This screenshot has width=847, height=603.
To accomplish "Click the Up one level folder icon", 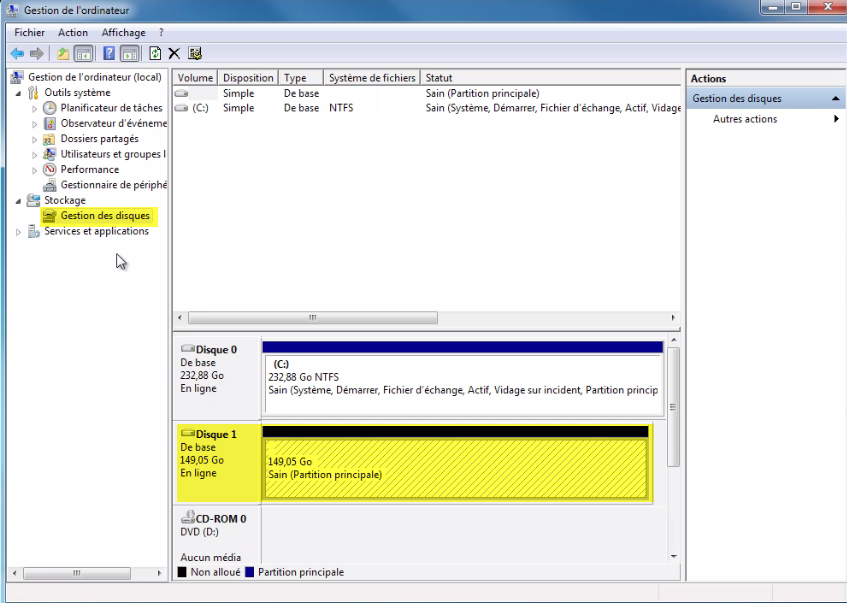I will pos(63,53).
